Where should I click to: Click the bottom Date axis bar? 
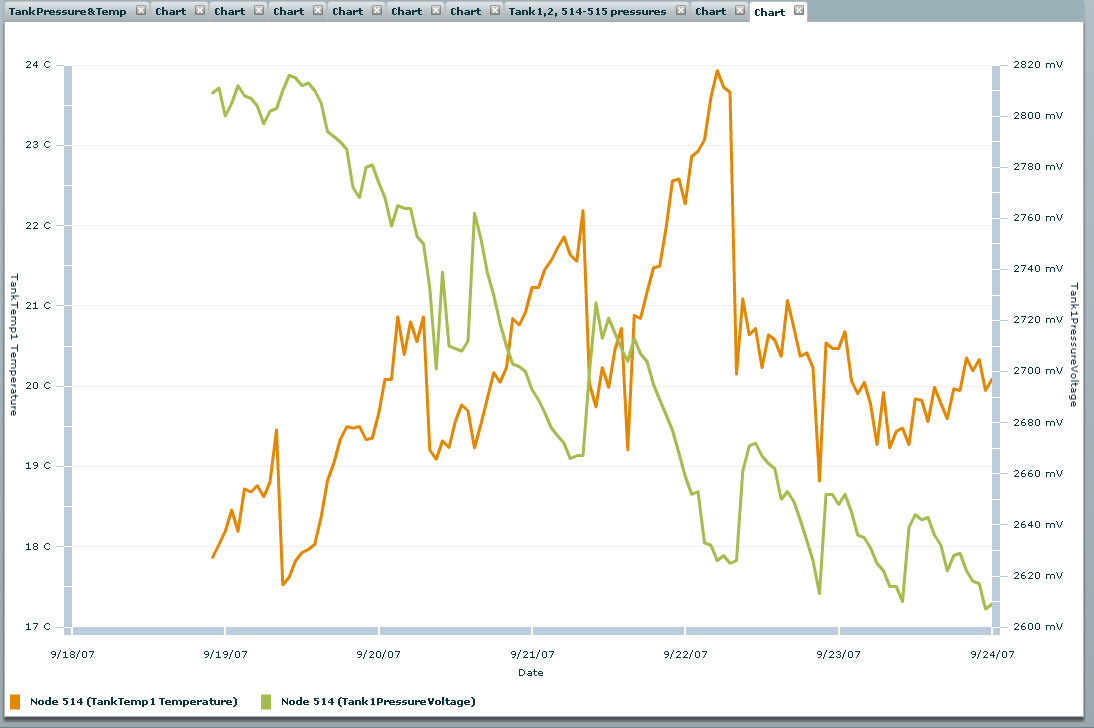[531, 631]
